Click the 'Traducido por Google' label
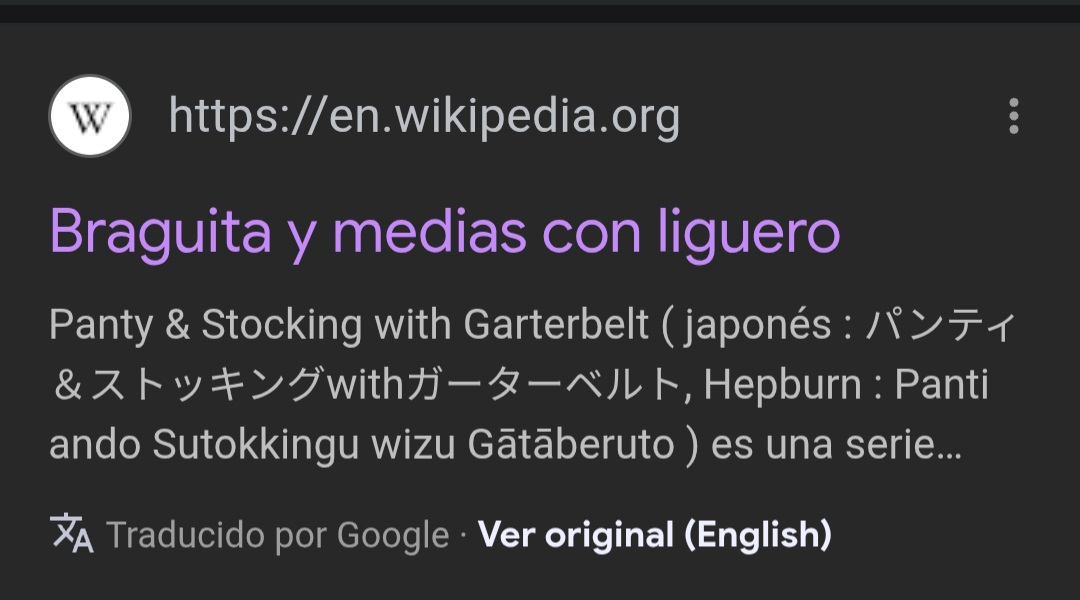The width and height of the screenshot is (1080, 600). pos(278,535)
